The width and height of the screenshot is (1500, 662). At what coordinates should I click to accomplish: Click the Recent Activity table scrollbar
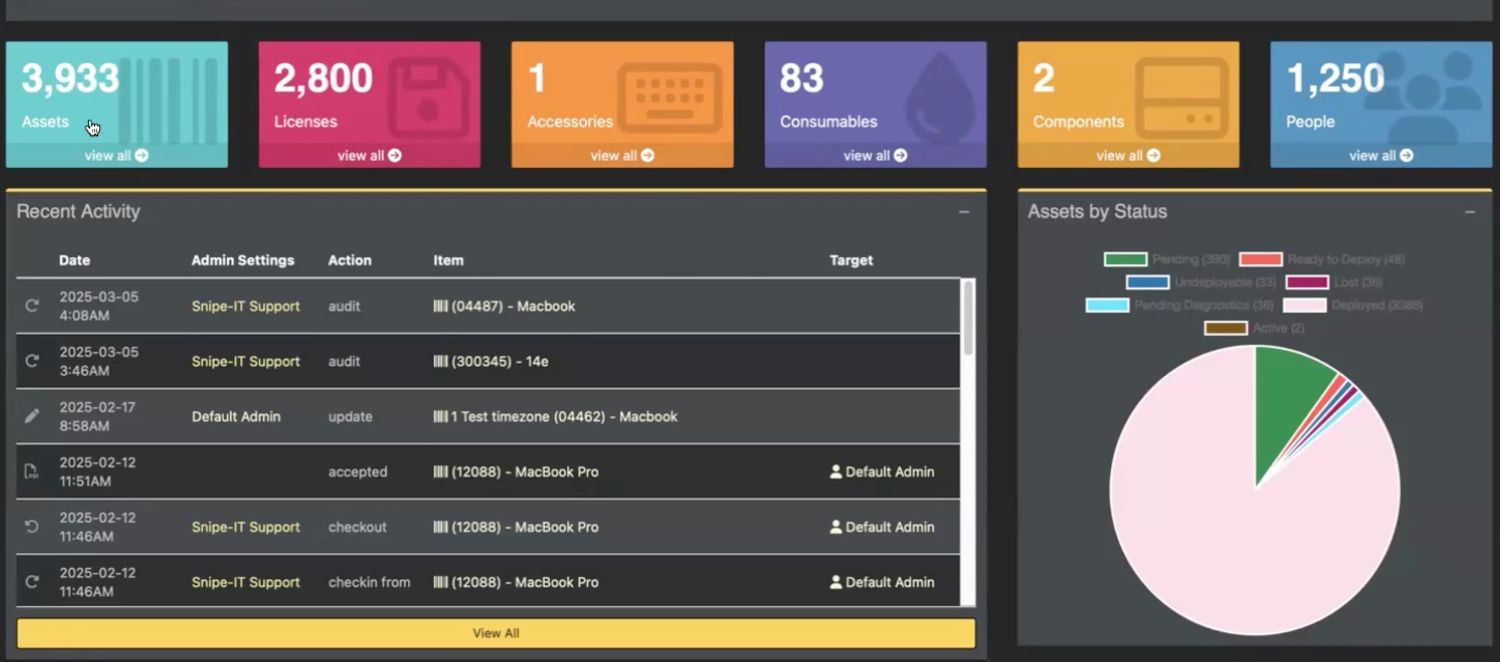[x=968, y=318]
